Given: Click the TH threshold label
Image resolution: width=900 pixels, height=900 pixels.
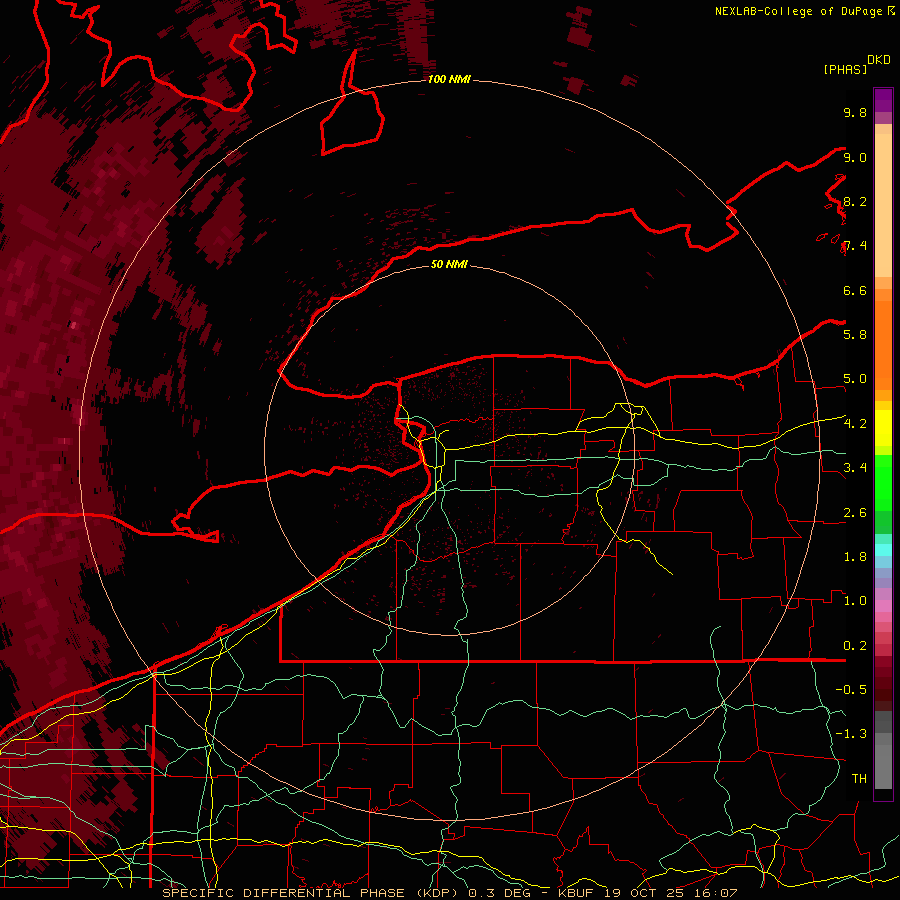Looking at the screenshot, I should click(859, 778).
